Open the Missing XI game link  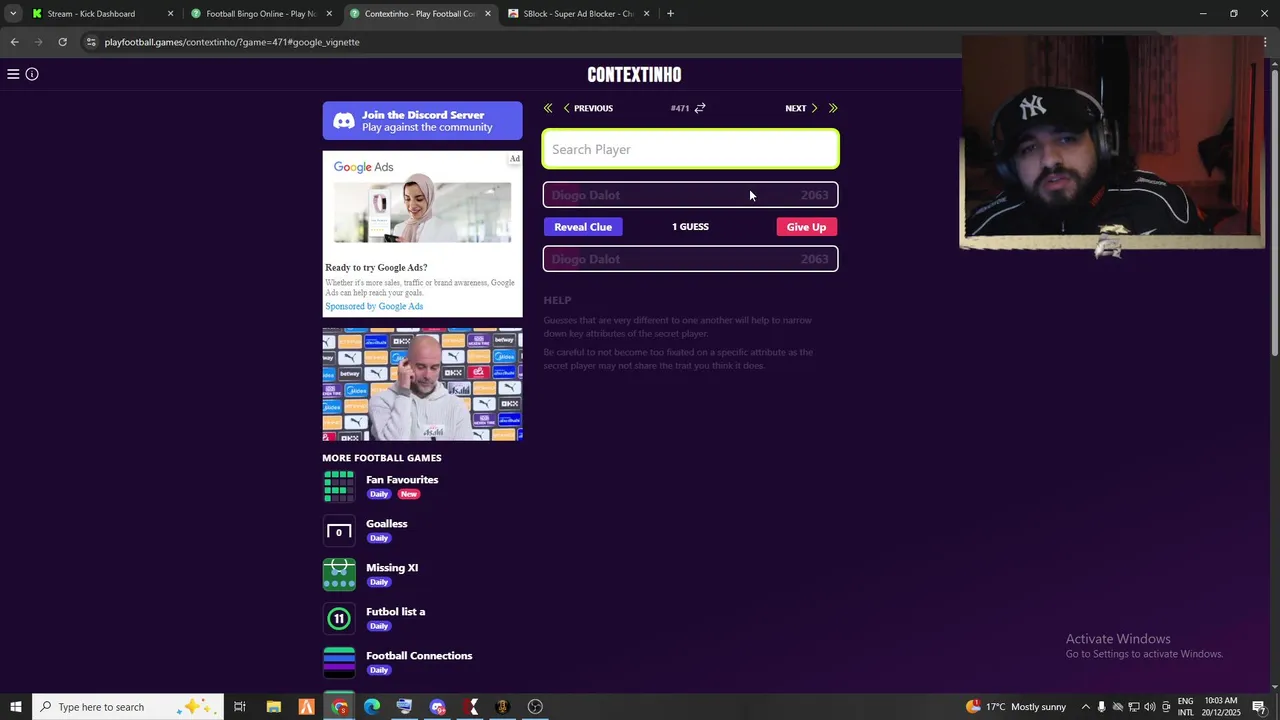click(x=392, y=568)
